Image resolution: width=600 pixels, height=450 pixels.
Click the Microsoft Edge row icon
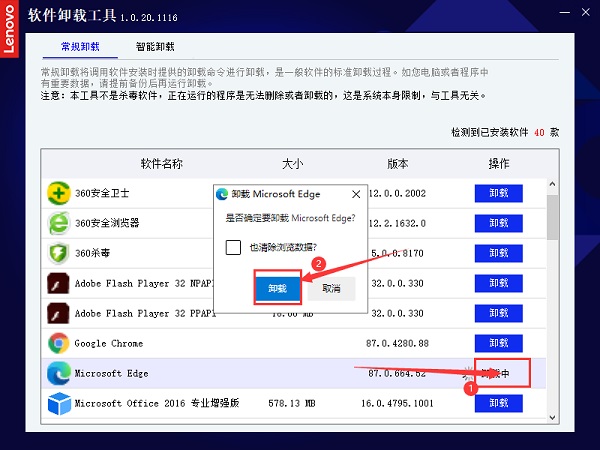pyautogui.click(x=59, y=373)
